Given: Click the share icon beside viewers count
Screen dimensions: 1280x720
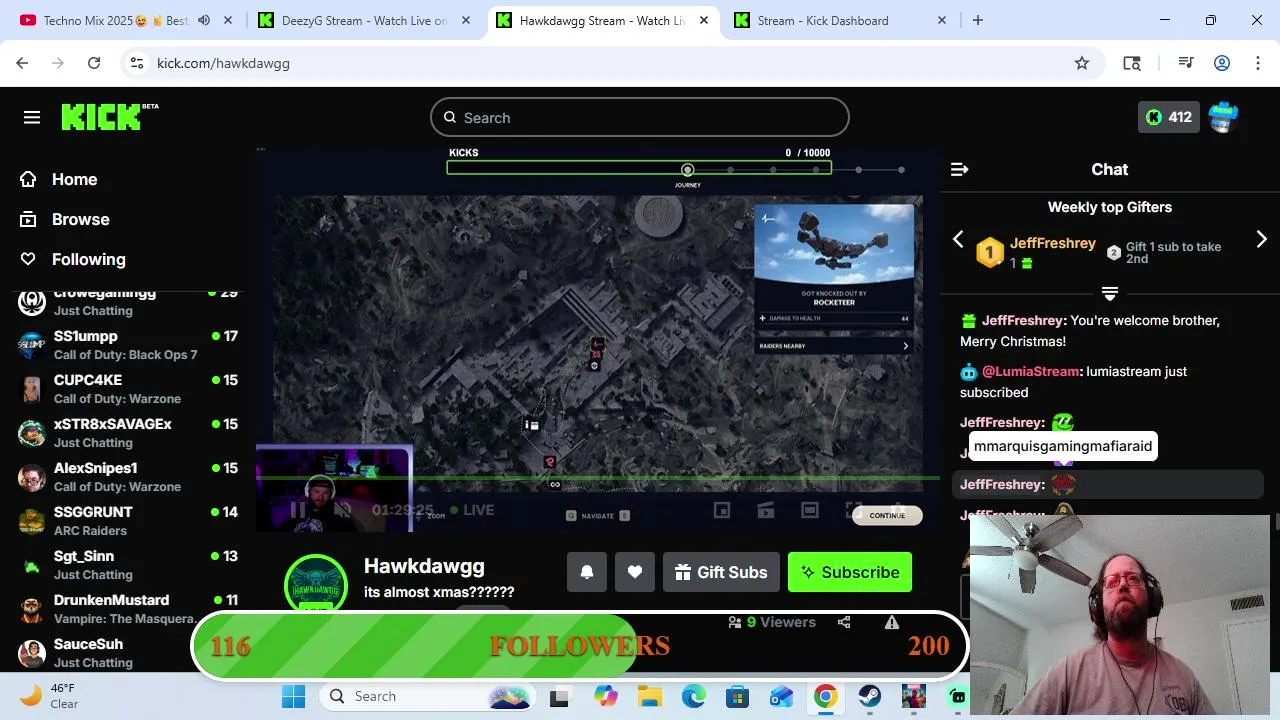Looking at the screenshot, I should pyautogui.click(x=844, y=622).
